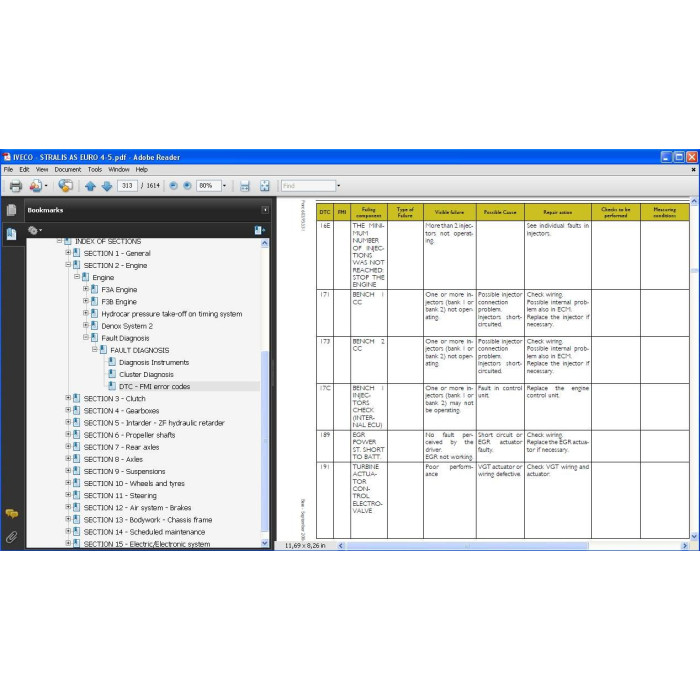Viewport: 700px width, 700px height.
Task: Open the File menu
Action: pyautogui.click(x=8, y=170)
